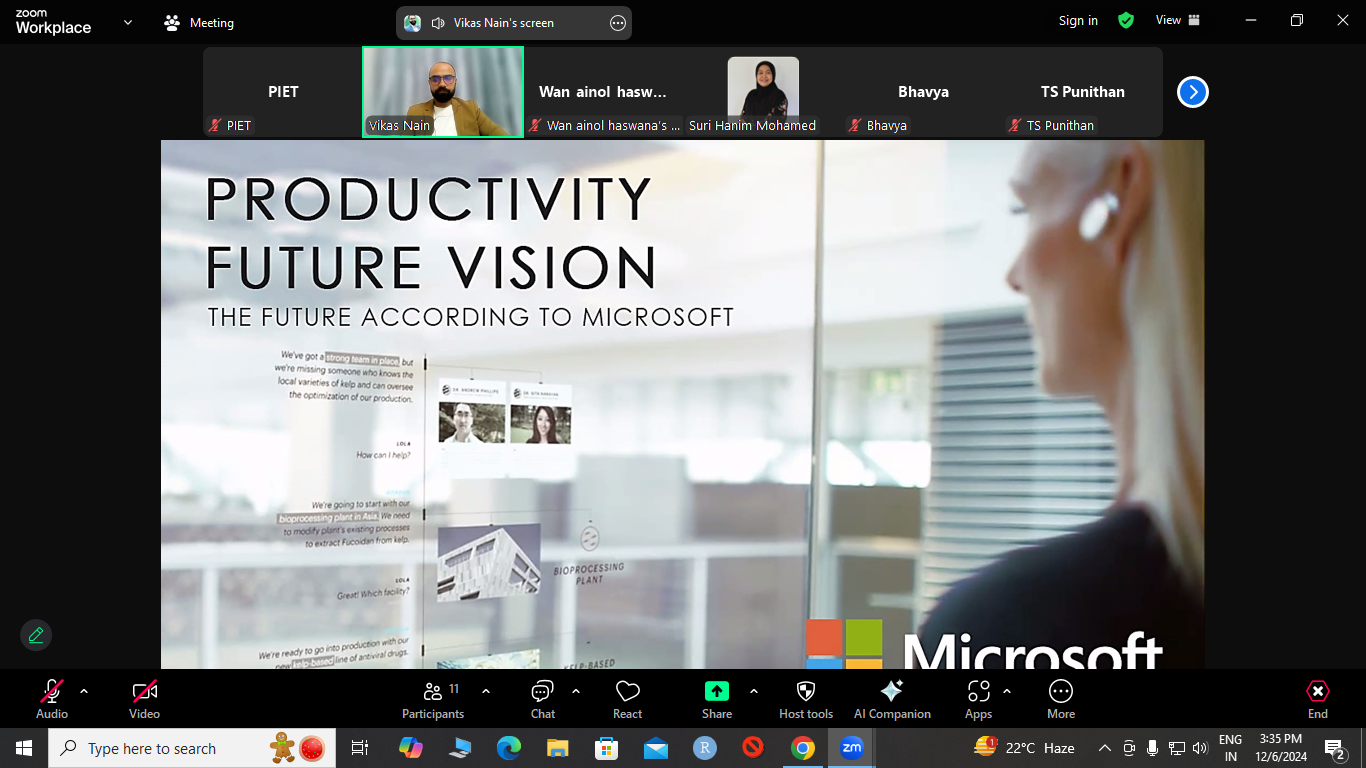Show next participants with the right arrow
Screen dimensions: 1366x768
coord(1192,92)
